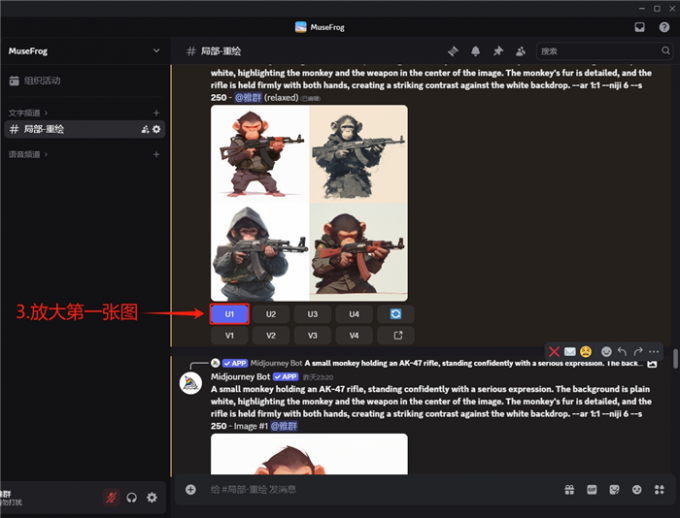The image size is (680, 518).
Task: Click the message input box for 局部-重绘
Action: click(x=382, y=489)
